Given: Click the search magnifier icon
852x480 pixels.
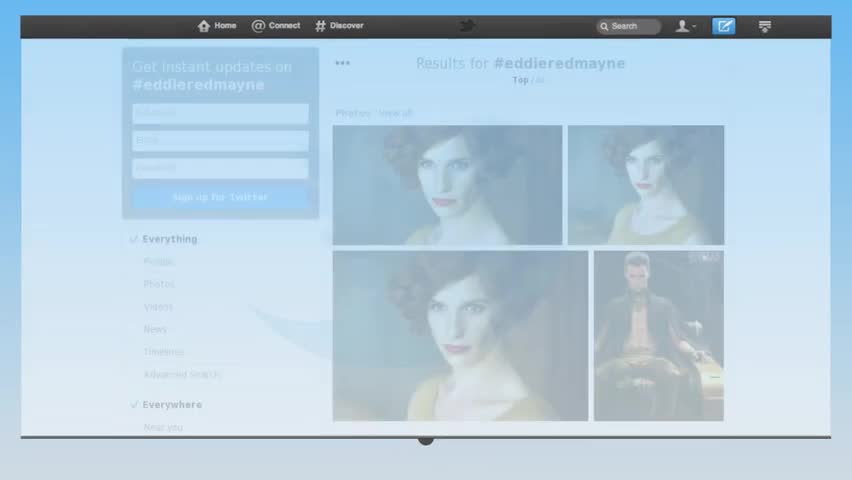Looking at the screenshot, I should [x=604, y=26].
